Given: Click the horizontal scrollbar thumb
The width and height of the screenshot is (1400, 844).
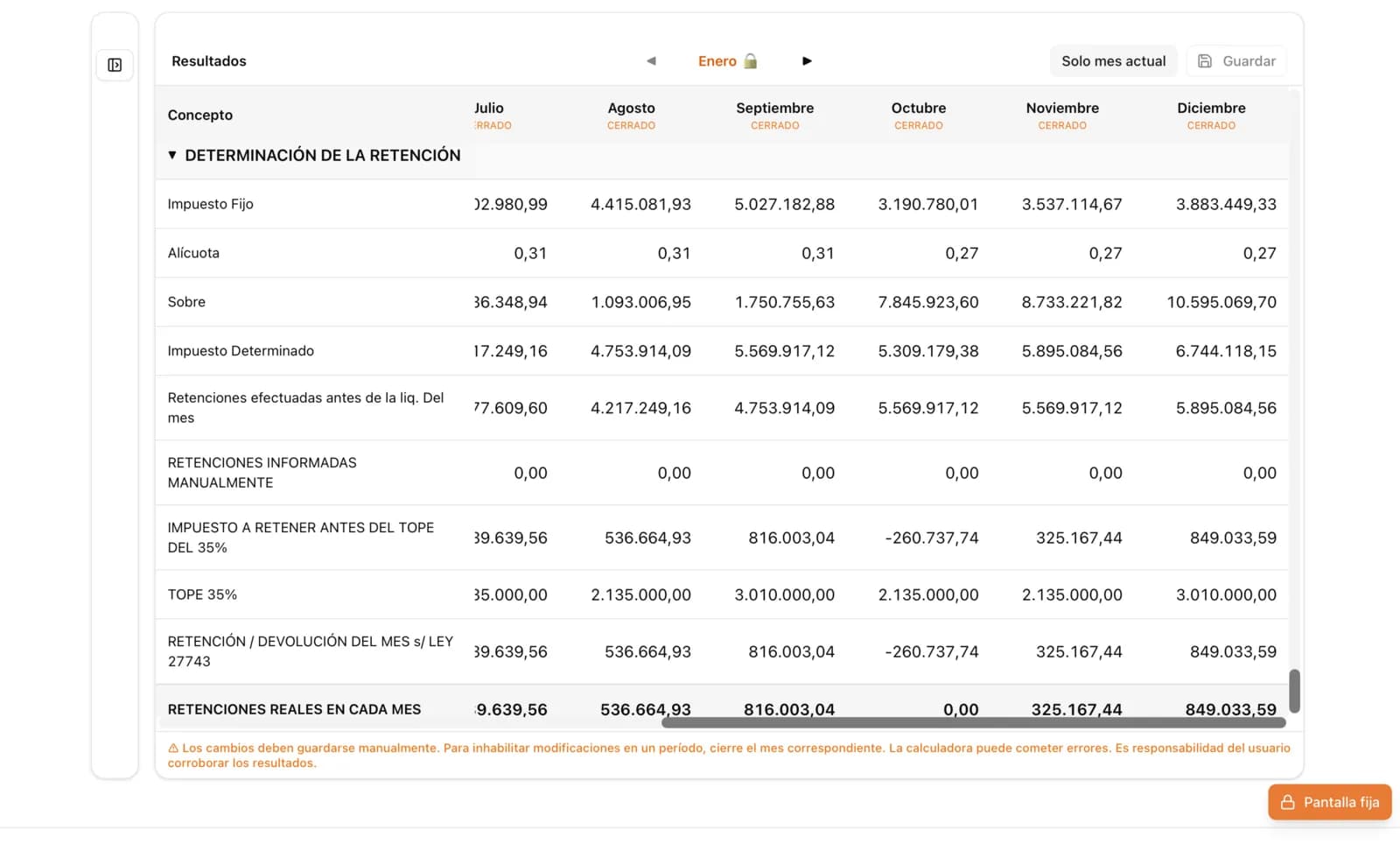Looking at the screenshot, I should click(x=973, y=723).
